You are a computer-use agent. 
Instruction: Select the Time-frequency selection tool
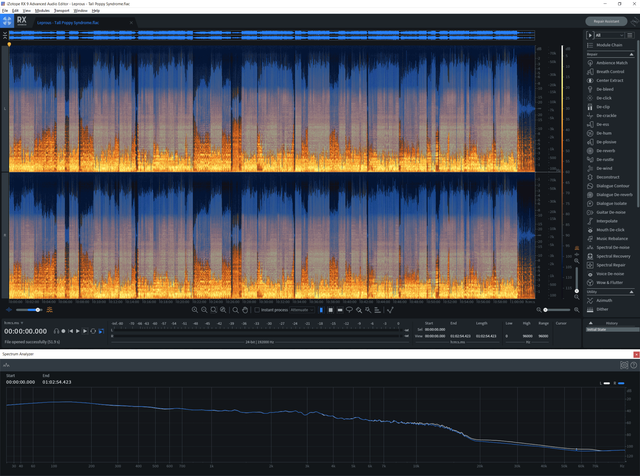click(x=331, y=310)
